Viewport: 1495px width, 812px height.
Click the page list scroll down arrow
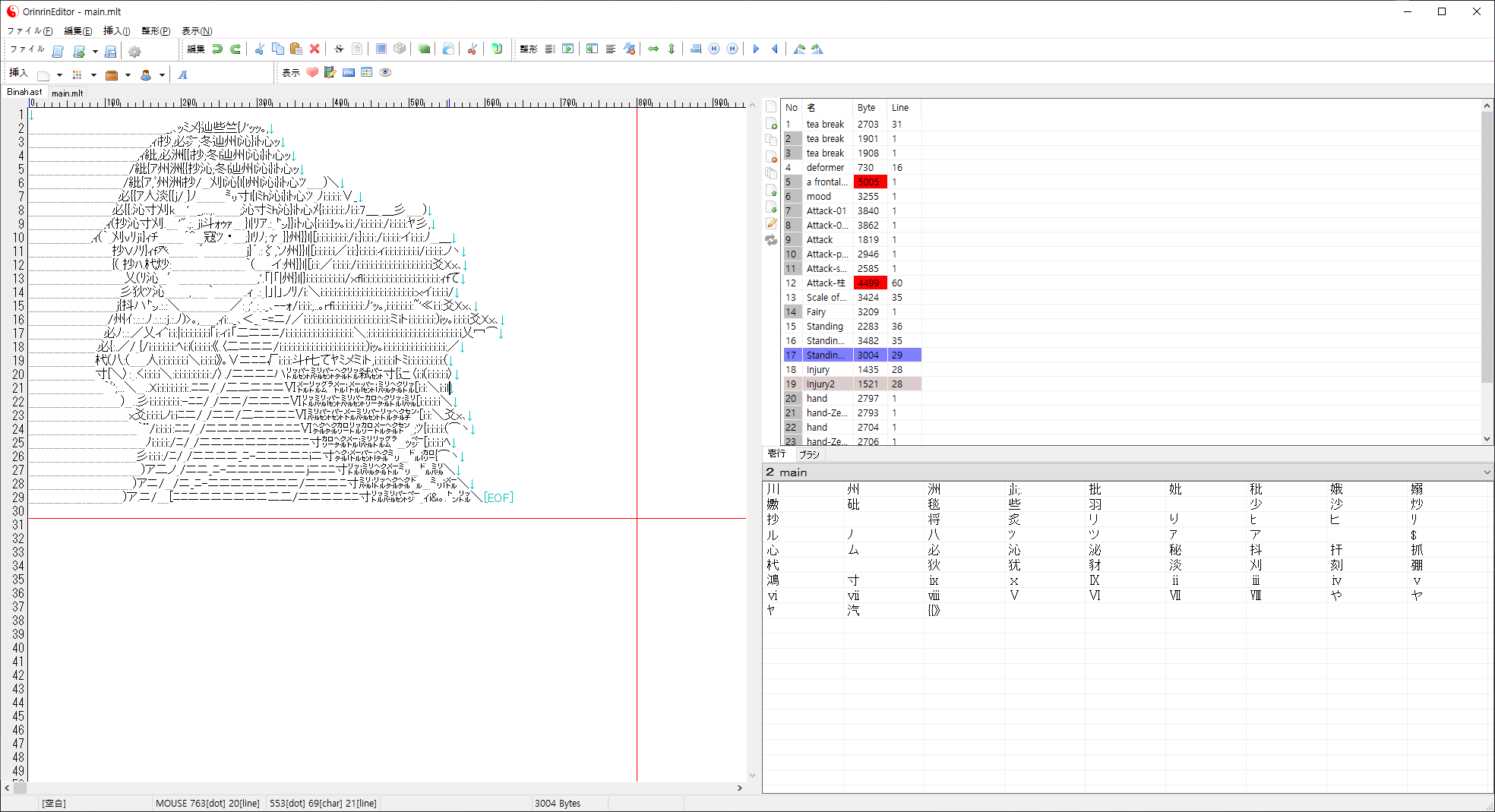1487,439
